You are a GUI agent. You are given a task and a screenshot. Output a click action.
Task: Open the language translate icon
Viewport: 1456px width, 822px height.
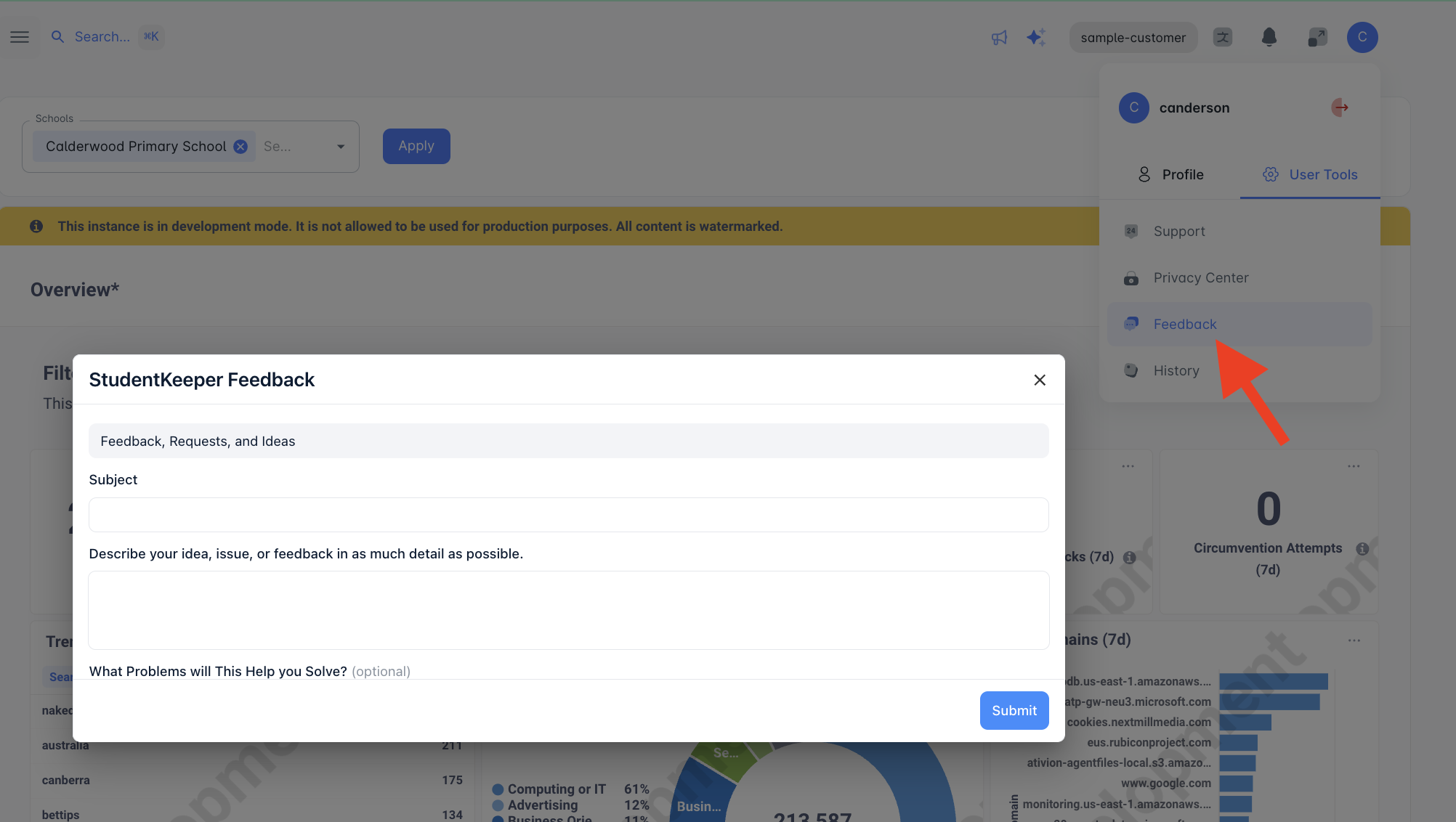pyautogui.click(x=1223, y=37)
